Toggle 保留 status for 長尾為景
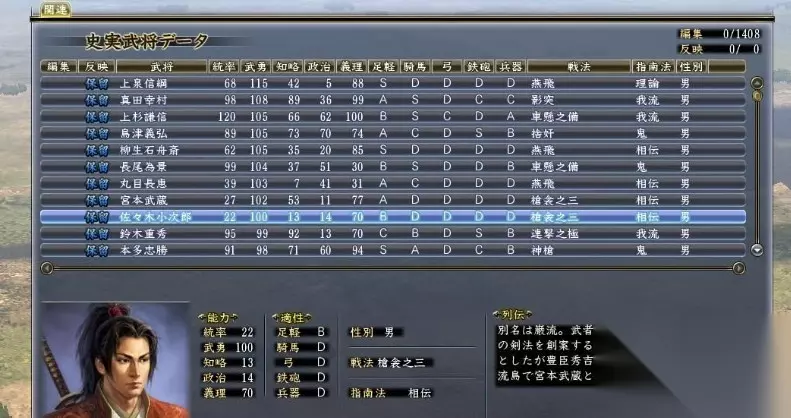 click(97, 166)
